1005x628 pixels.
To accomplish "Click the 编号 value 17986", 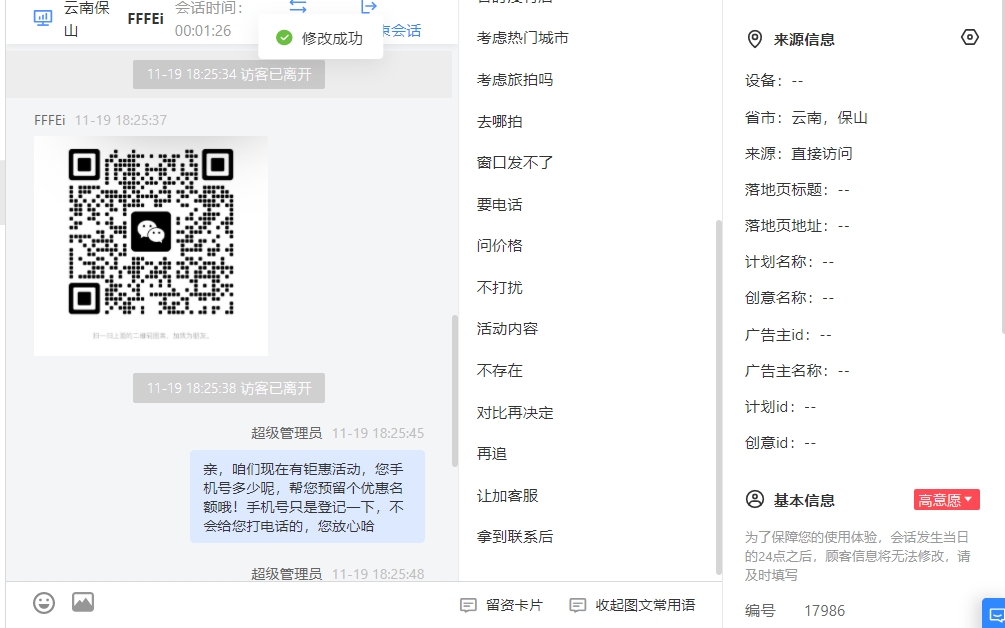I will click(x=824, y=611).
